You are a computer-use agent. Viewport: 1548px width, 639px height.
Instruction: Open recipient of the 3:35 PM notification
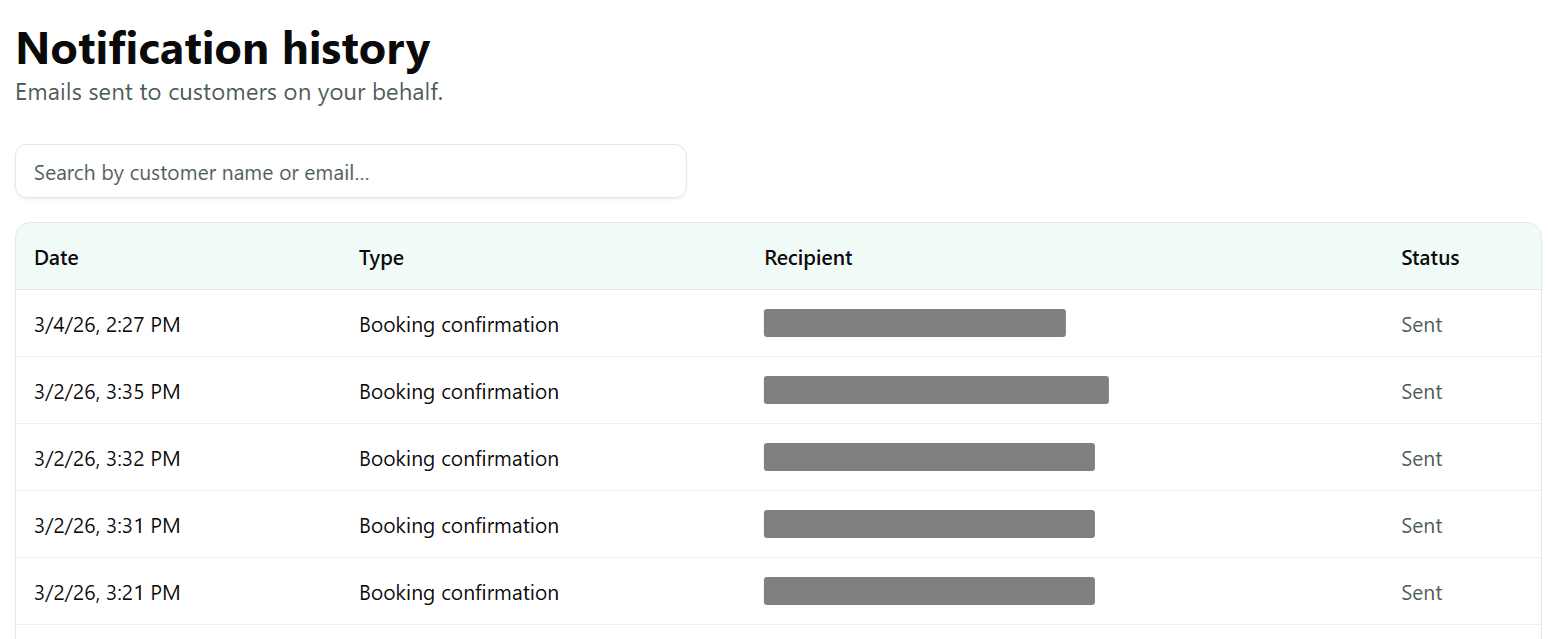pyautogui.click(x=936, y=390)
